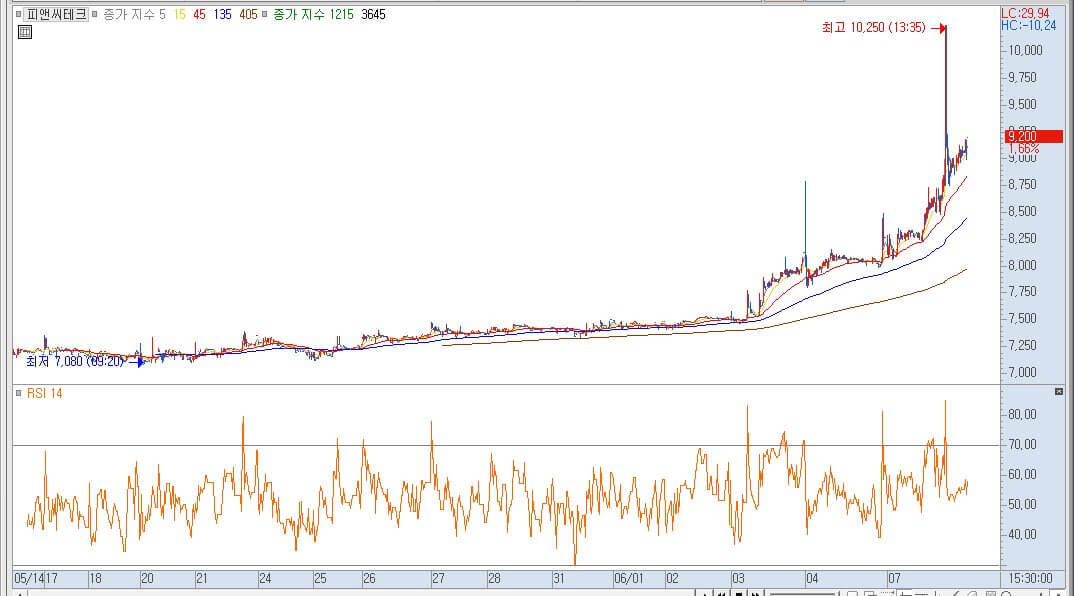
Task: Click the 7,000 price axis label
Action: pyautogui.click(x=1022, y=373)
